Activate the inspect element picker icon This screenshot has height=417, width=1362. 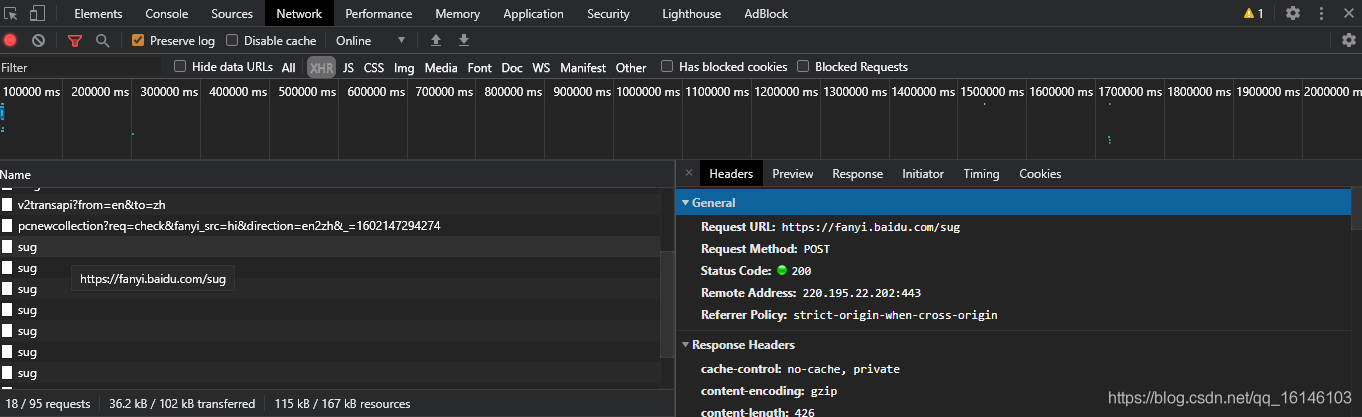pos(11,14)
